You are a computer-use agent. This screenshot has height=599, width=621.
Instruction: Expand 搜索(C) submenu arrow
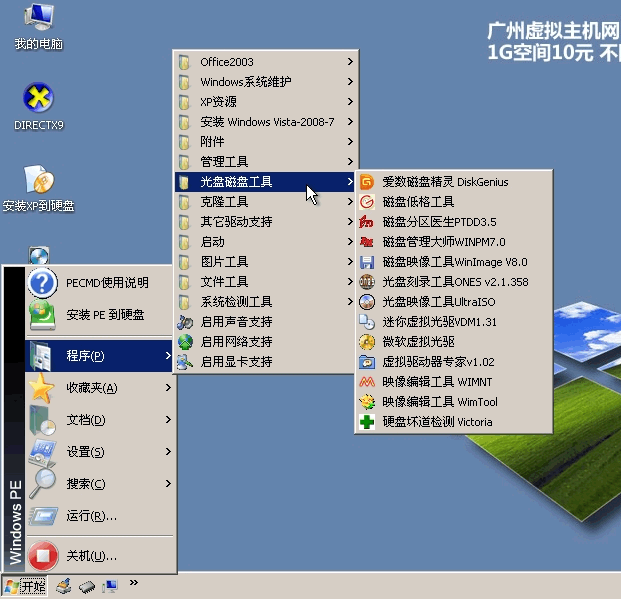click(168, 483)
